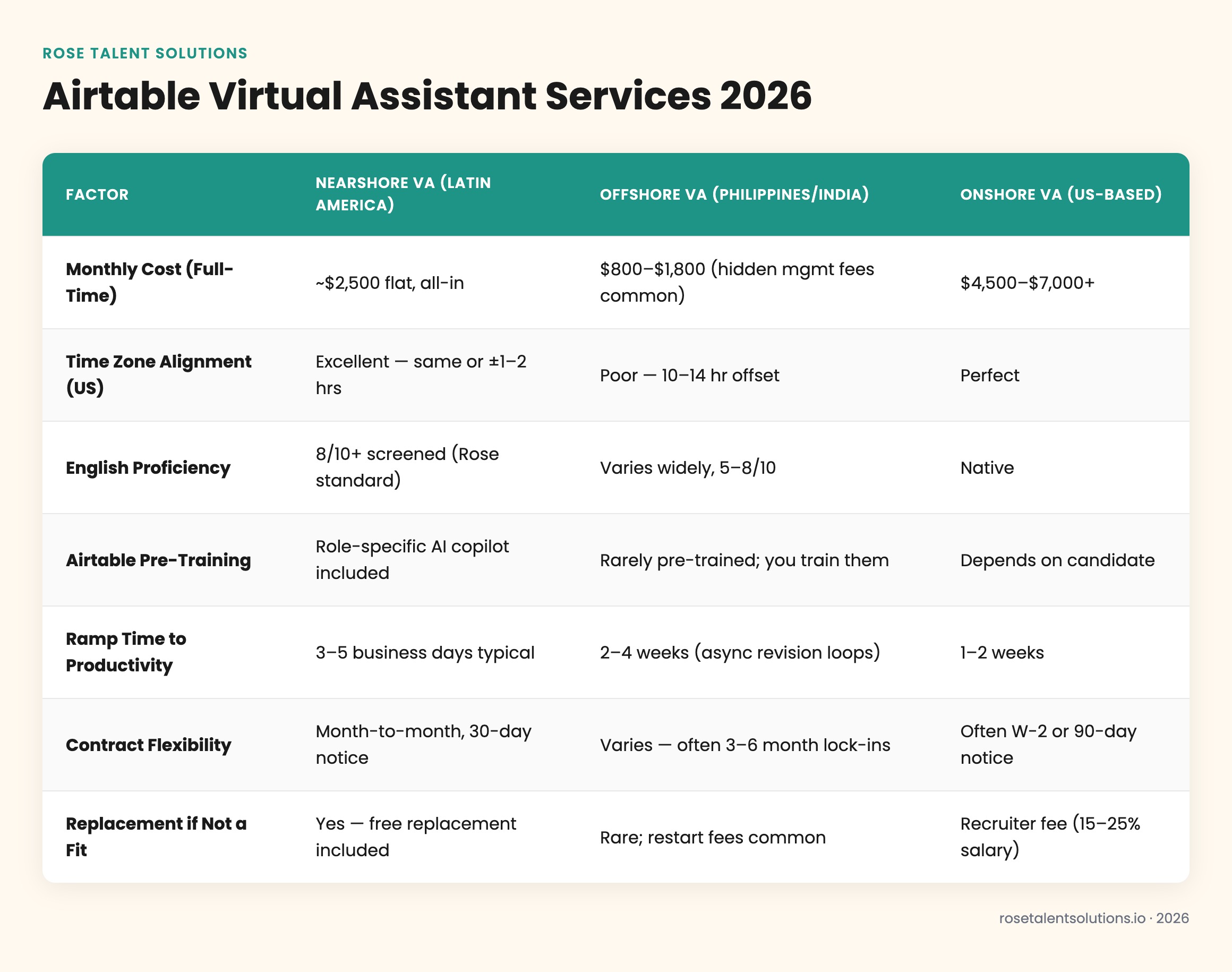Screen dimensions: 1232x972
Task: Select the 'Airtable Pre-Training' row label
Action: coord(158,560)
